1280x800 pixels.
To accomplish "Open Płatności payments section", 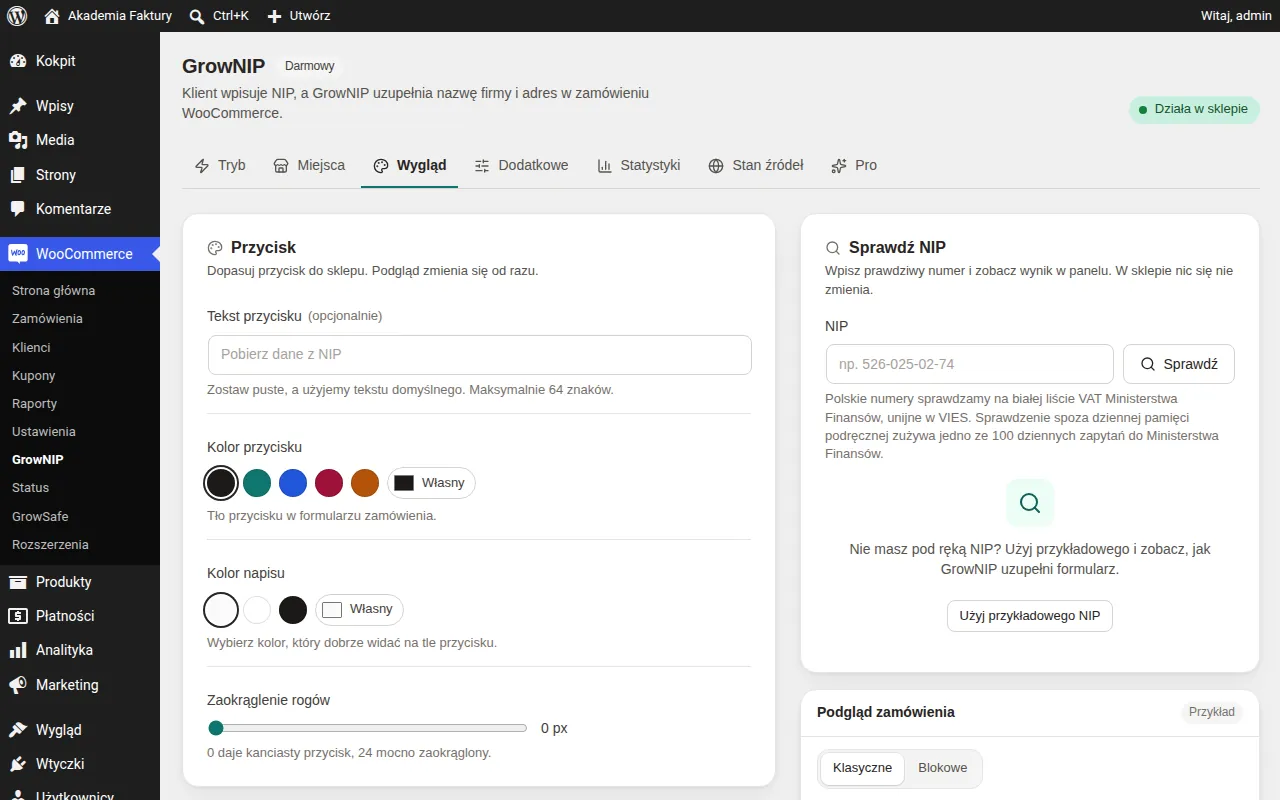I will [x=80, y=616].
